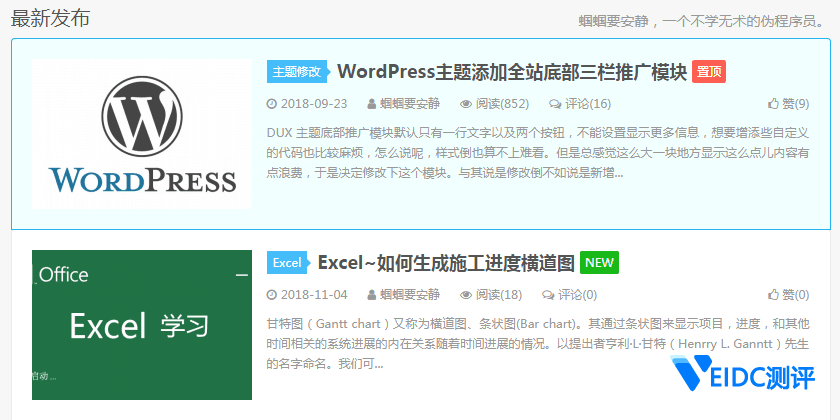The image size is (840, 420).
Task: Click the green NEW badge
Action: [599, 262]
